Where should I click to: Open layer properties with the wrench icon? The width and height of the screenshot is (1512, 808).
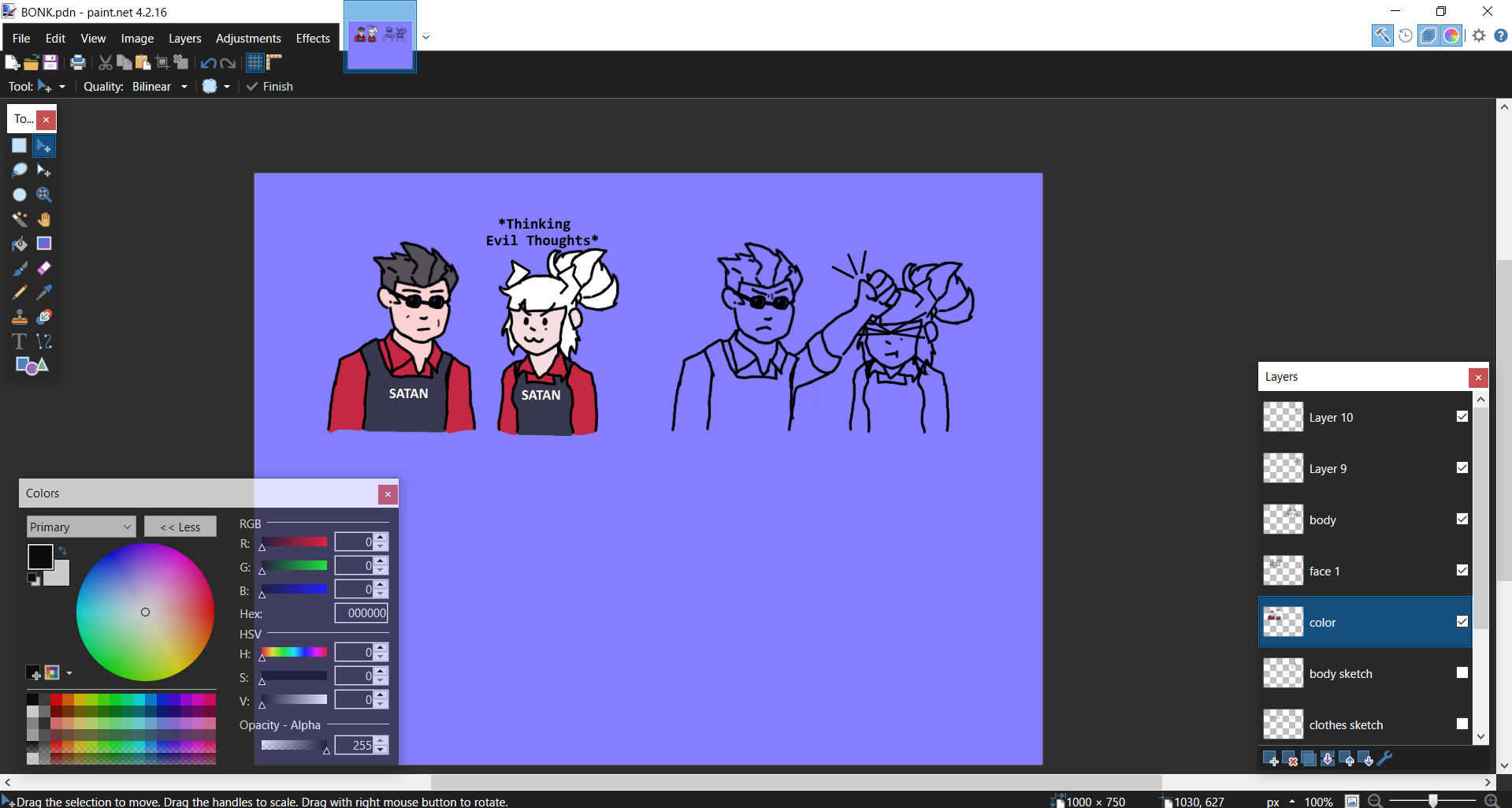[1387, 759]
